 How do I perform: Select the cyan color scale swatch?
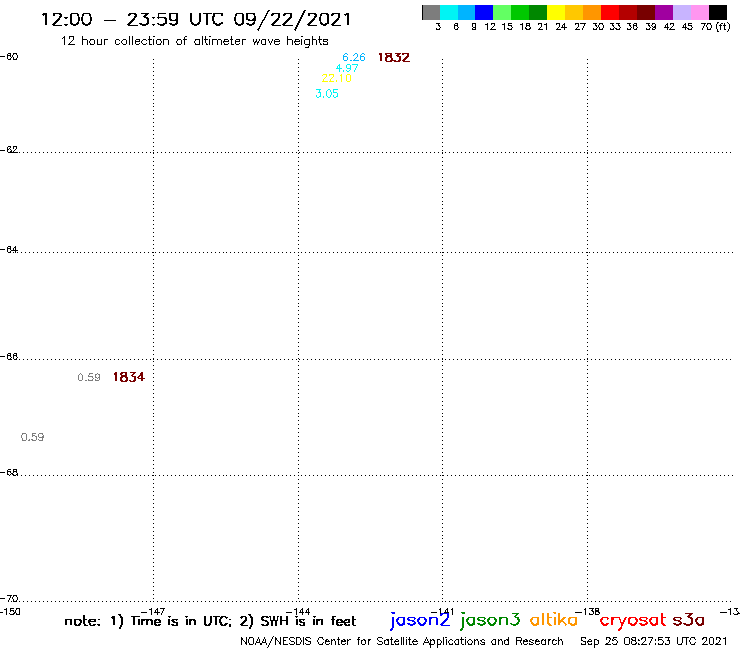(x=449, y=13)
